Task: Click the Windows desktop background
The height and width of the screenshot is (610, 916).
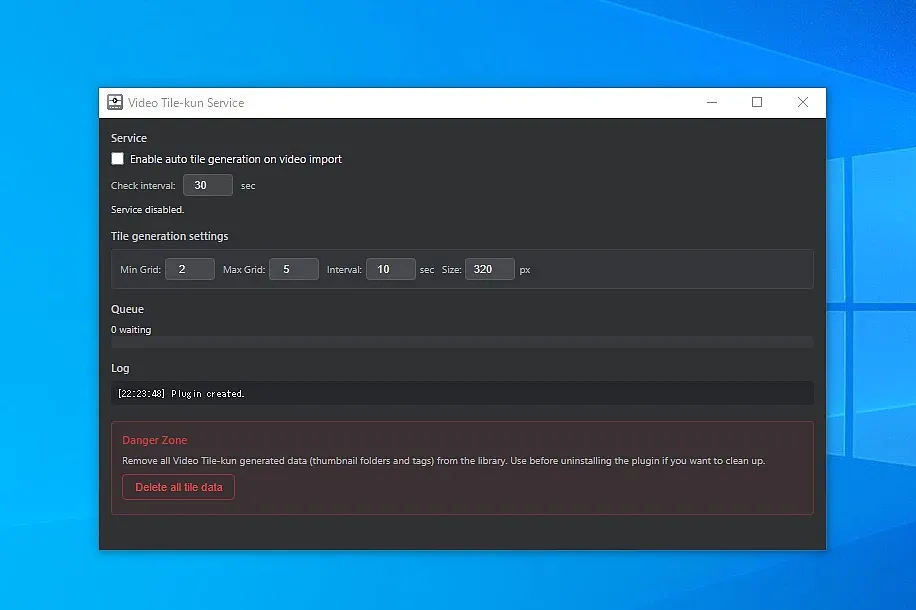Action: [50, 400]
